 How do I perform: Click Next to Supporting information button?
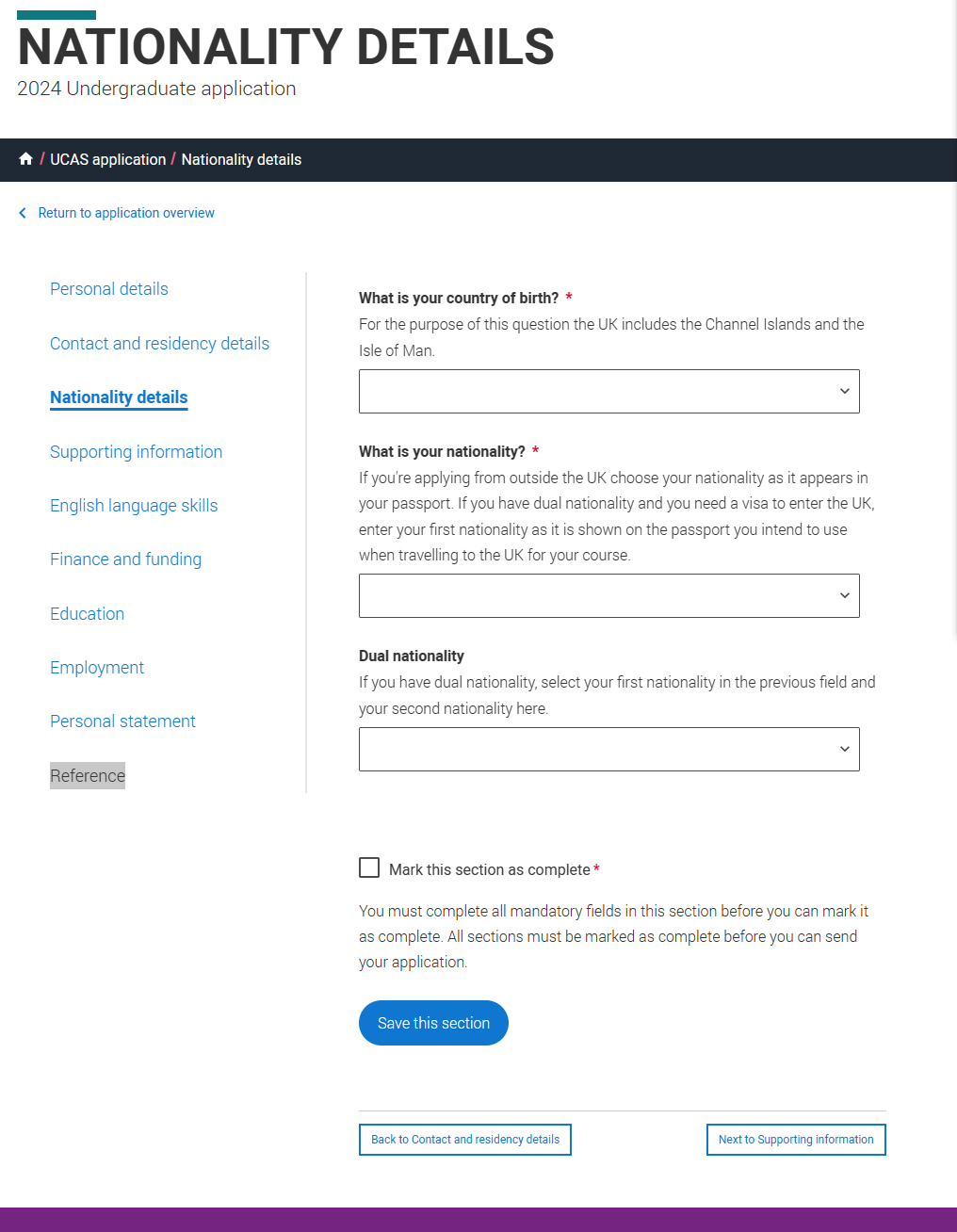pyautogui.click(x=796, y=1140)
